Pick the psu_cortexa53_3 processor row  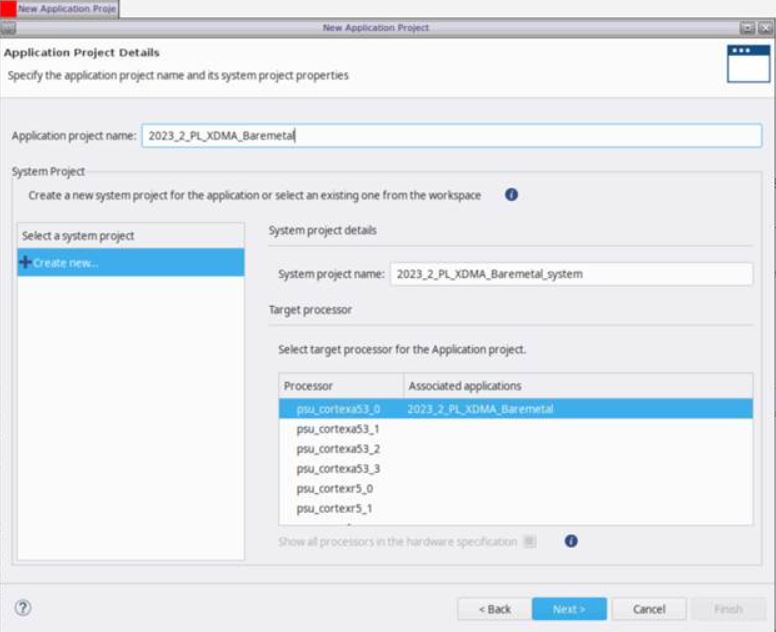(x=338, y=469)
